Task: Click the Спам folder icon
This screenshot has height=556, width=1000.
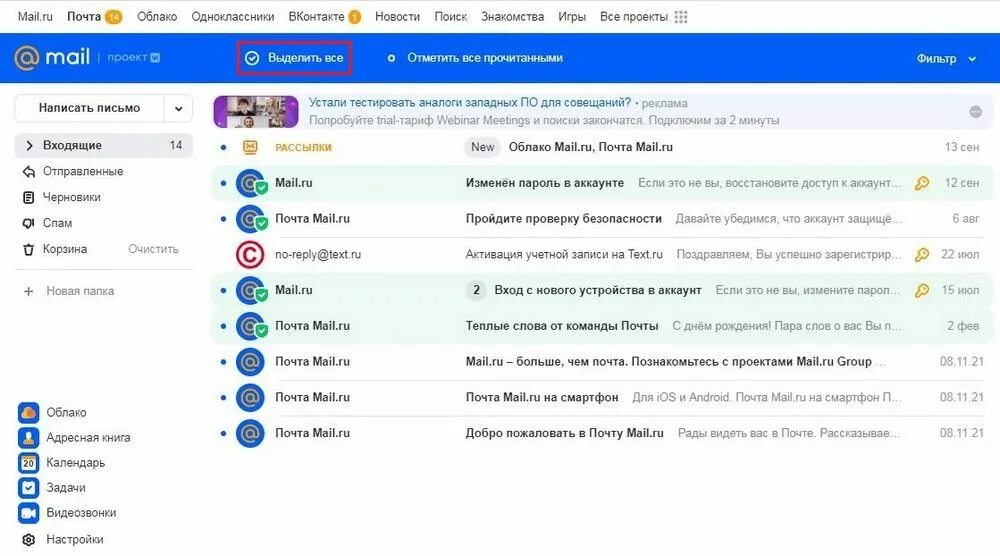Action: [28, 223]
